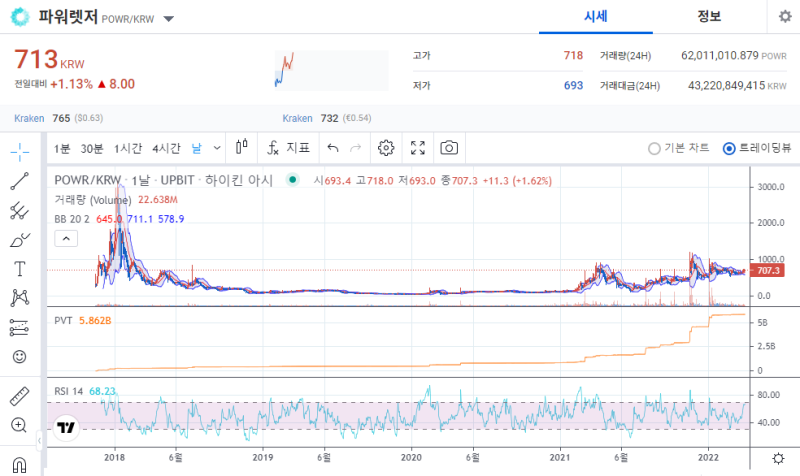Undo the last chart change
800x476 pixels.
333,148
